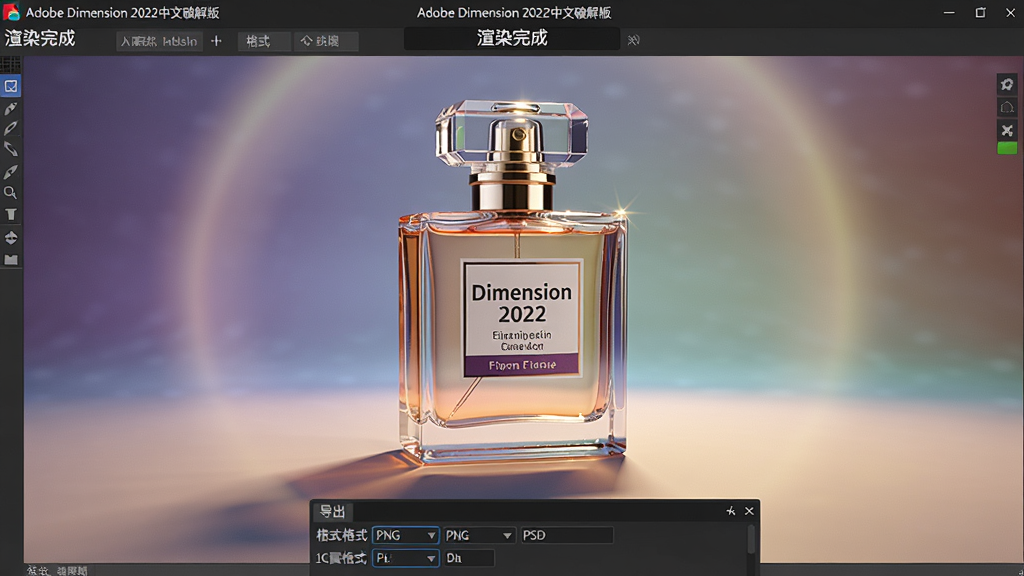Click the gear settings icon at top right
Image resolution: width=1024 pixels, height=576 pixels.
tap(1007, 84)
